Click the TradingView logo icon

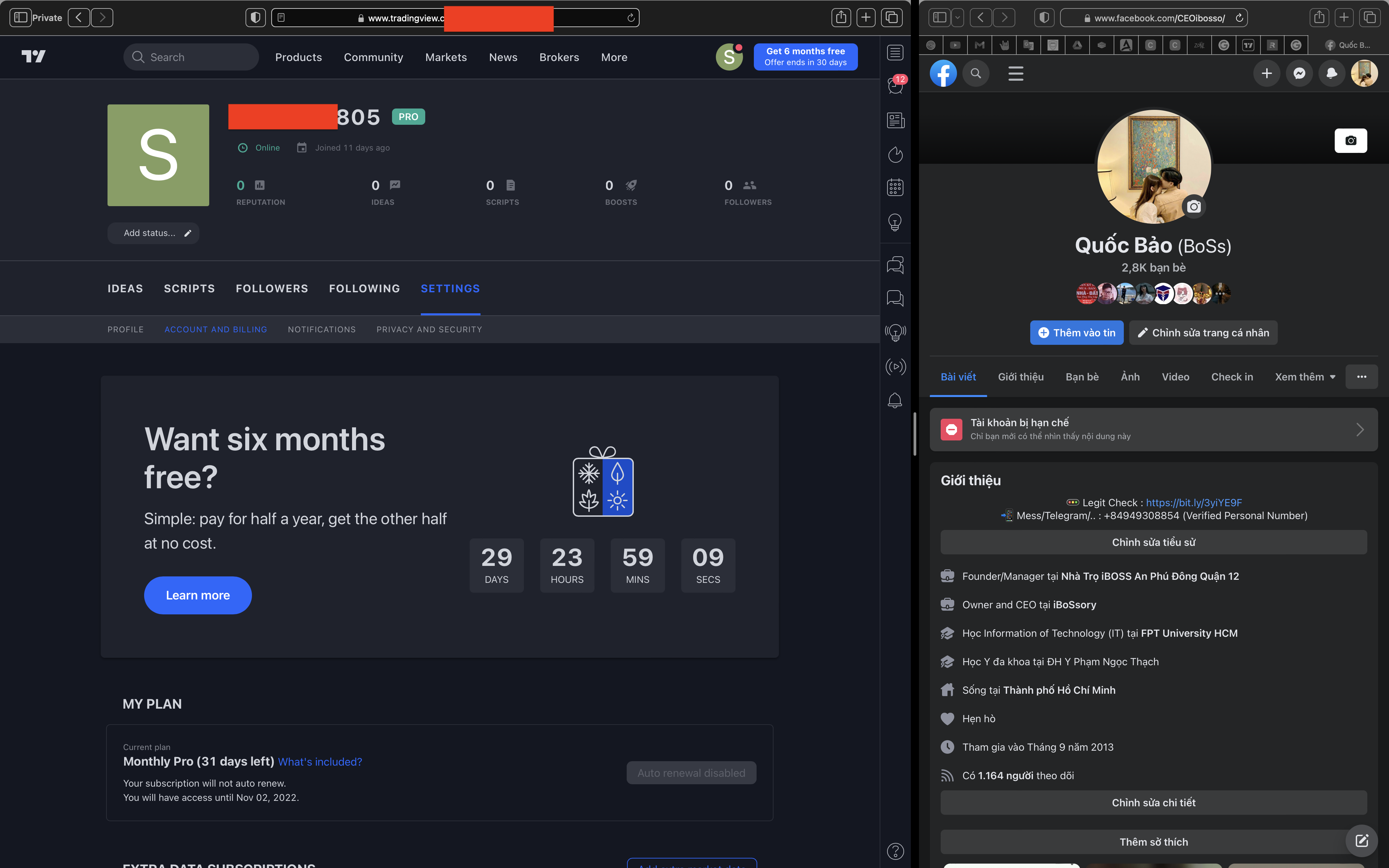tap(34, 56)
